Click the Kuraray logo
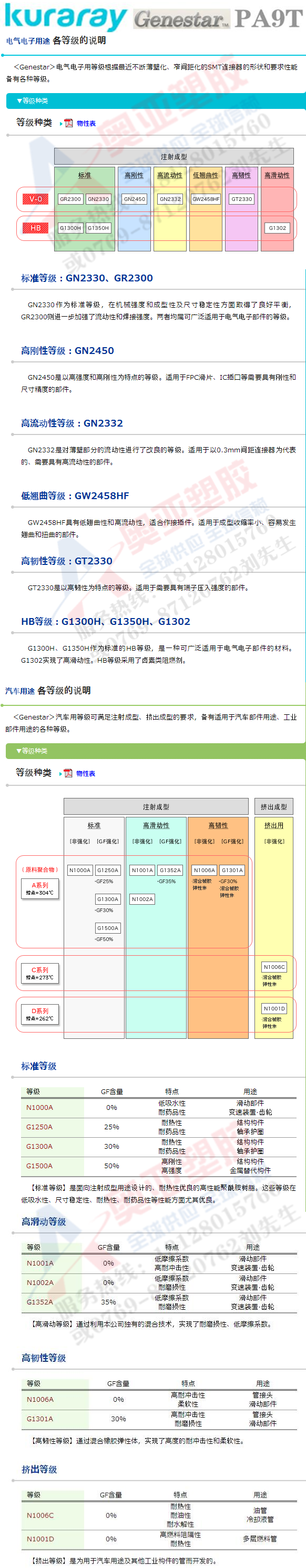 [x=65, y=18]
